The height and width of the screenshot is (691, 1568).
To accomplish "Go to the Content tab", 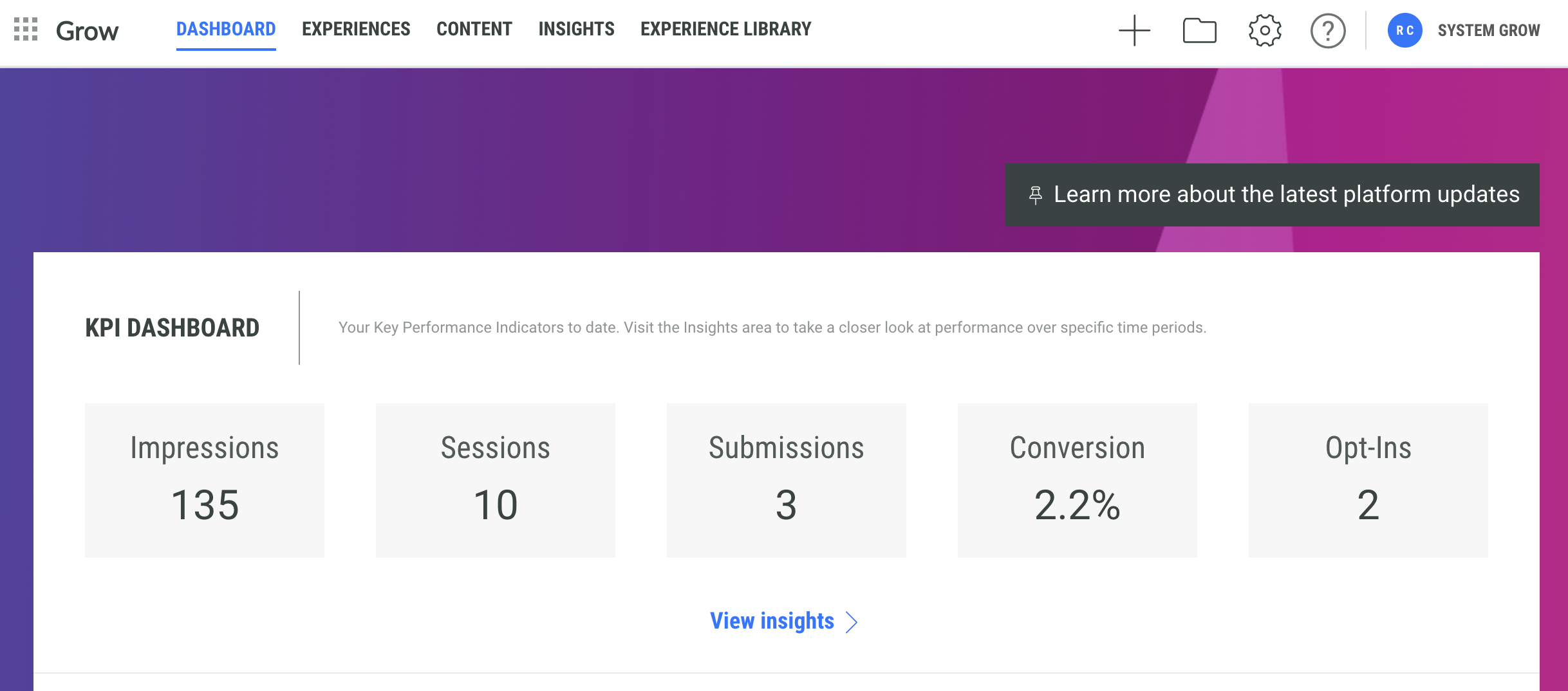I will point(474,29).
